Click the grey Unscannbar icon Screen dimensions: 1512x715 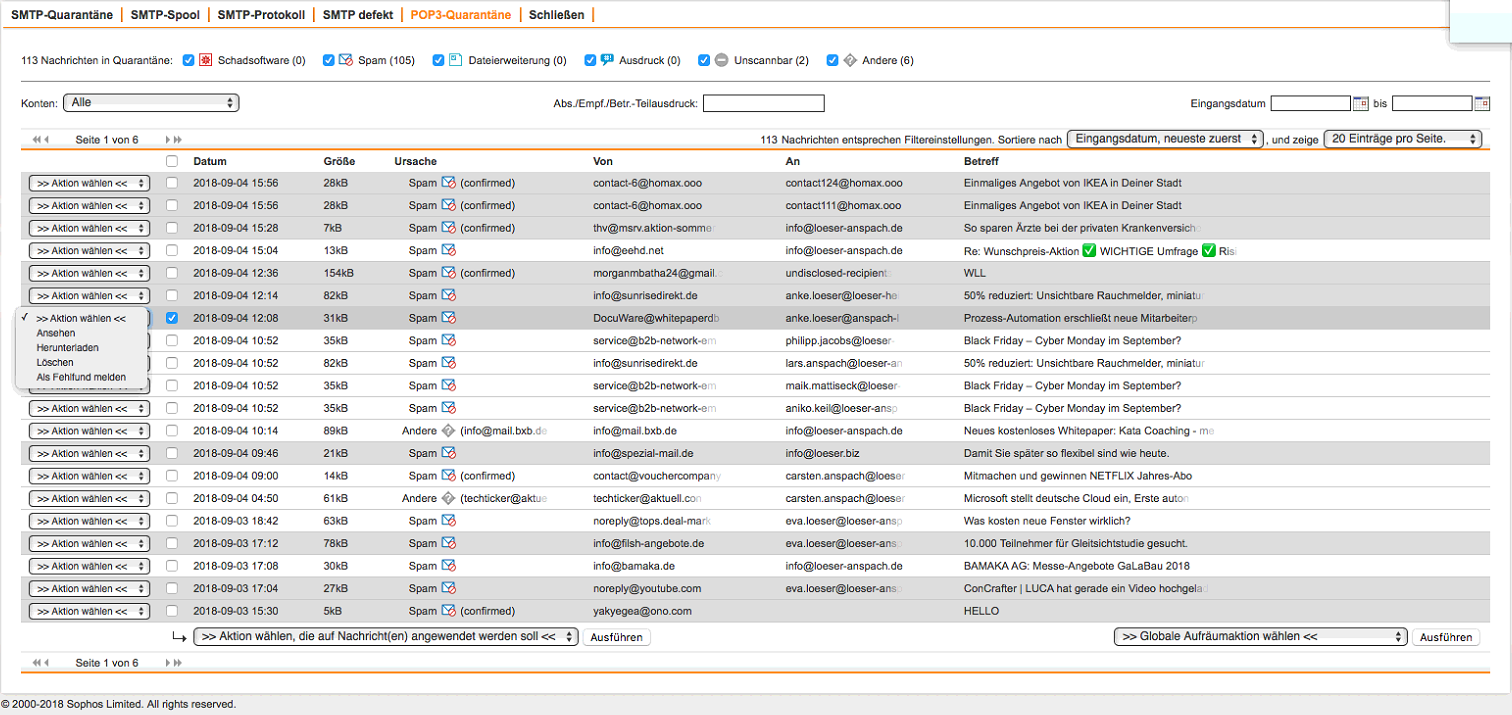coord(721,60)
